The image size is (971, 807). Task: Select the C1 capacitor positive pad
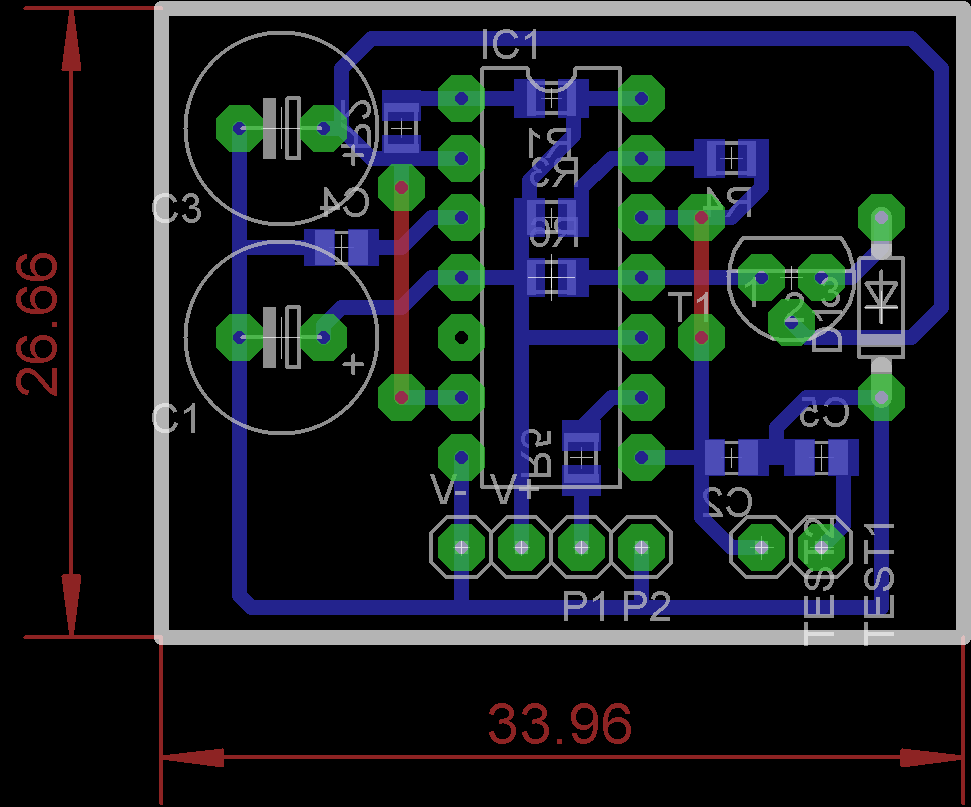[323, 337]
